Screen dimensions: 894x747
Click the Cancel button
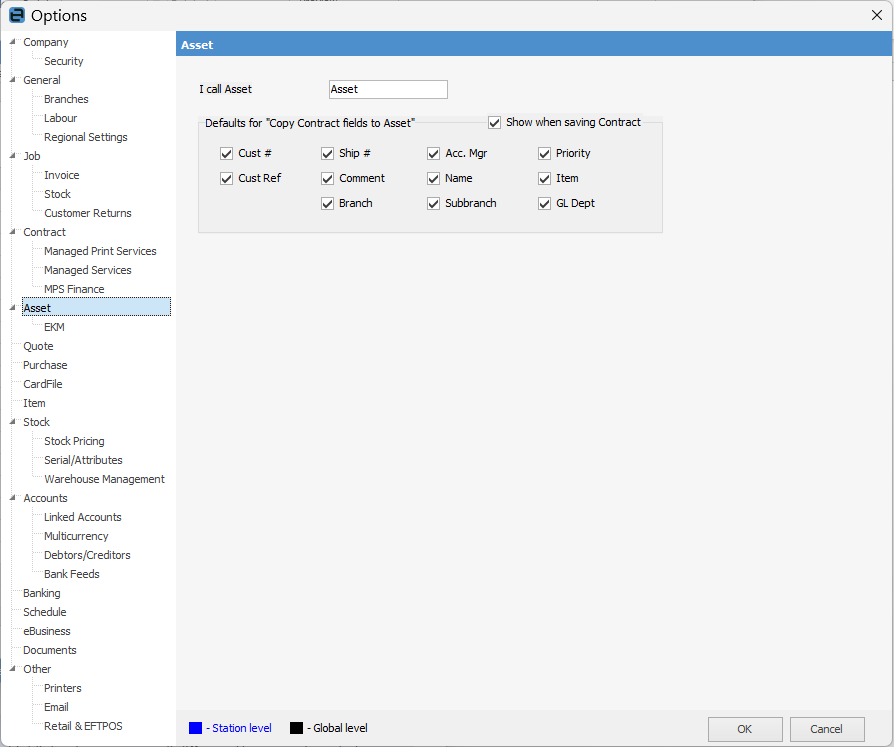point(826,729)
